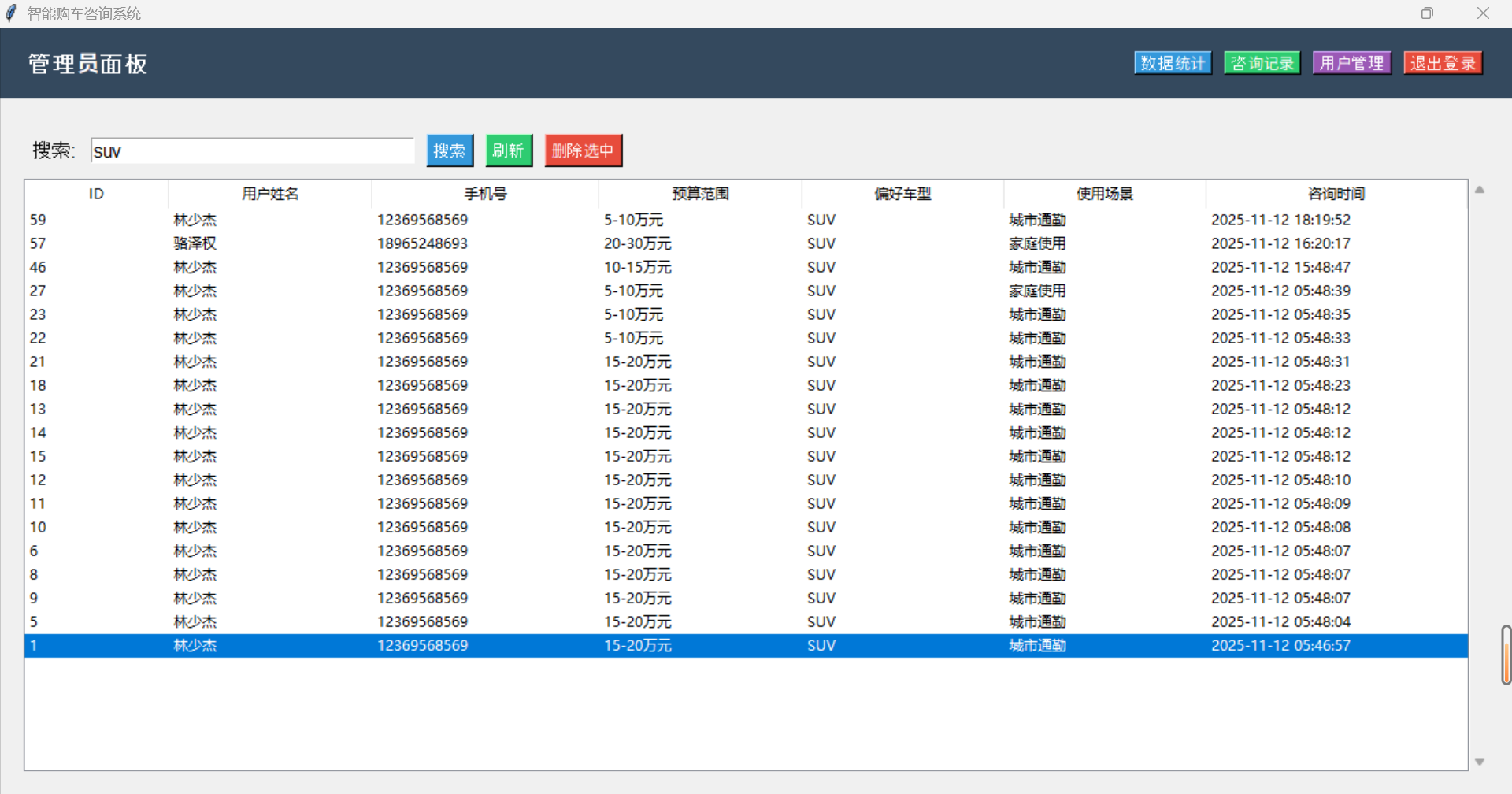Open the 数据统计 statistics view
The height and width of the screenshot is (794, 1512).
pos(1173,63)
